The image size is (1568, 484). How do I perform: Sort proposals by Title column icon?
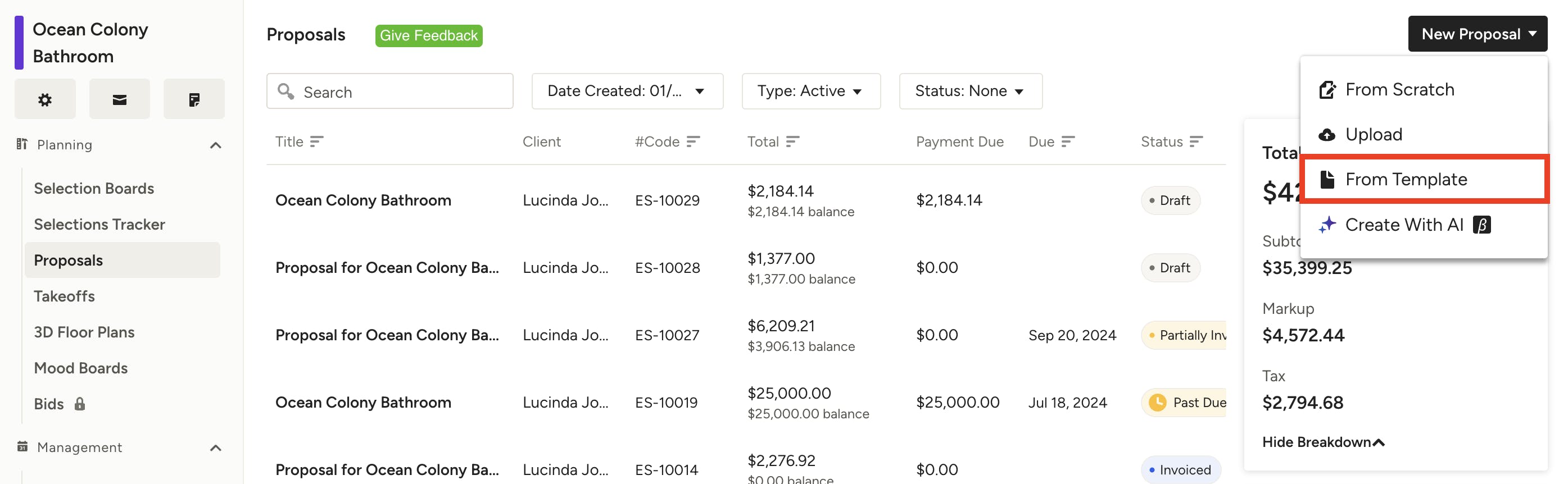coord(316,141)
